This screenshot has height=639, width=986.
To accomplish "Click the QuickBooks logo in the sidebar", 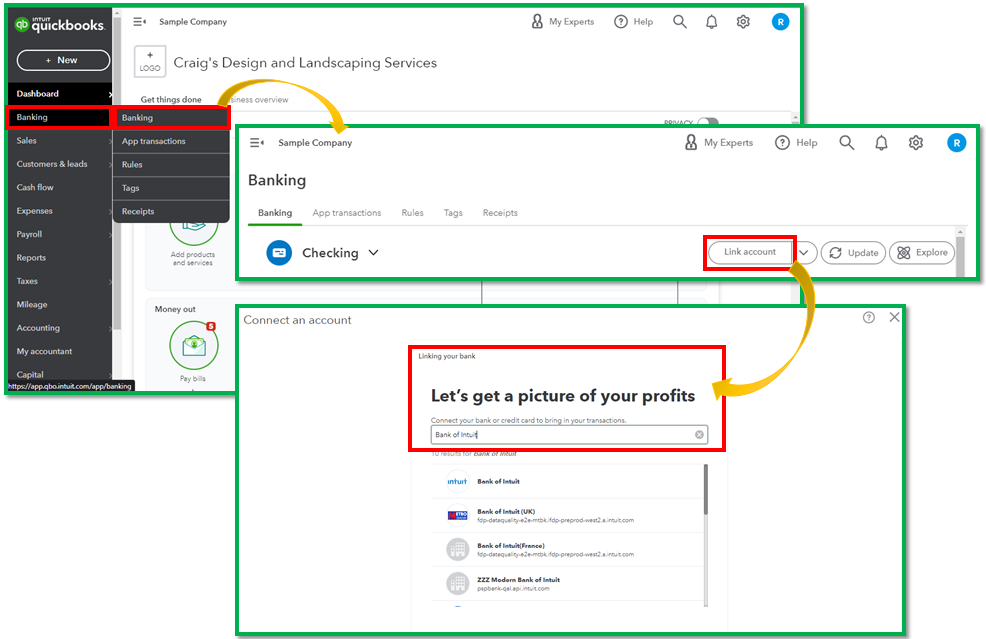I will [59, 25].
